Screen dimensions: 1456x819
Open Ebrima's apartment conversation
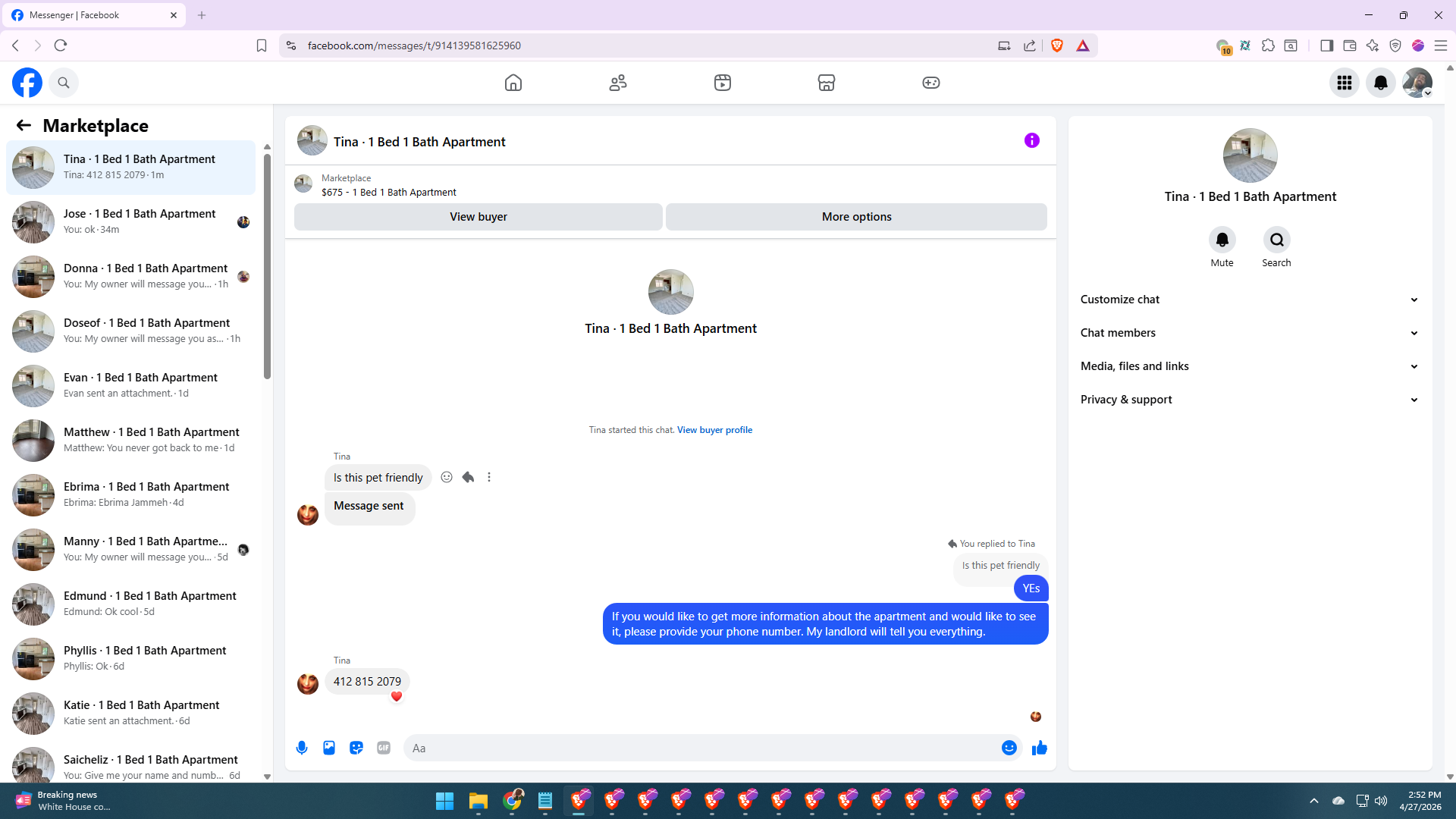pos(131,495)
